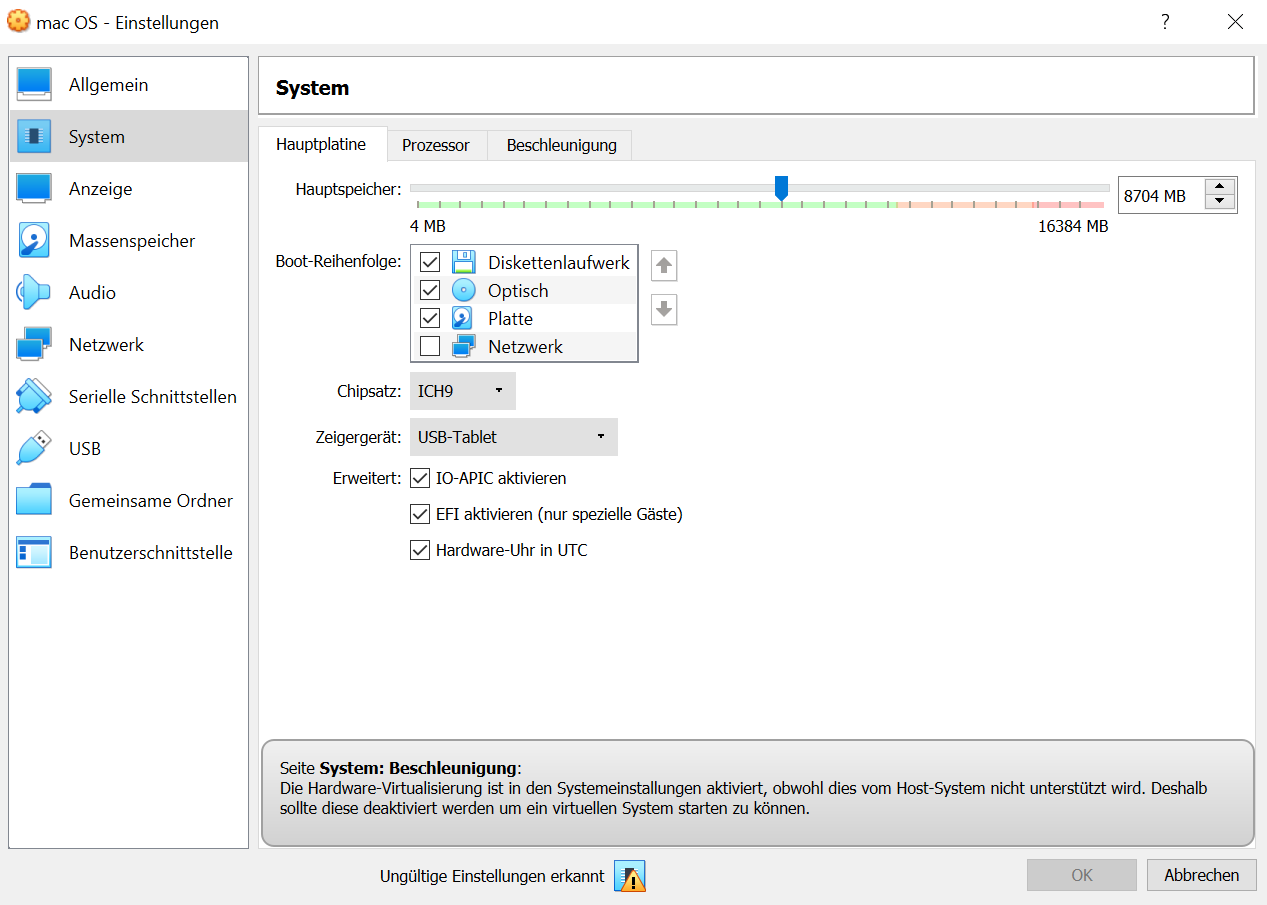The height and width of the screenshot is (905, 1267).
Task: Open the Allgemein settings icon
Action: [x=34, y=85]
